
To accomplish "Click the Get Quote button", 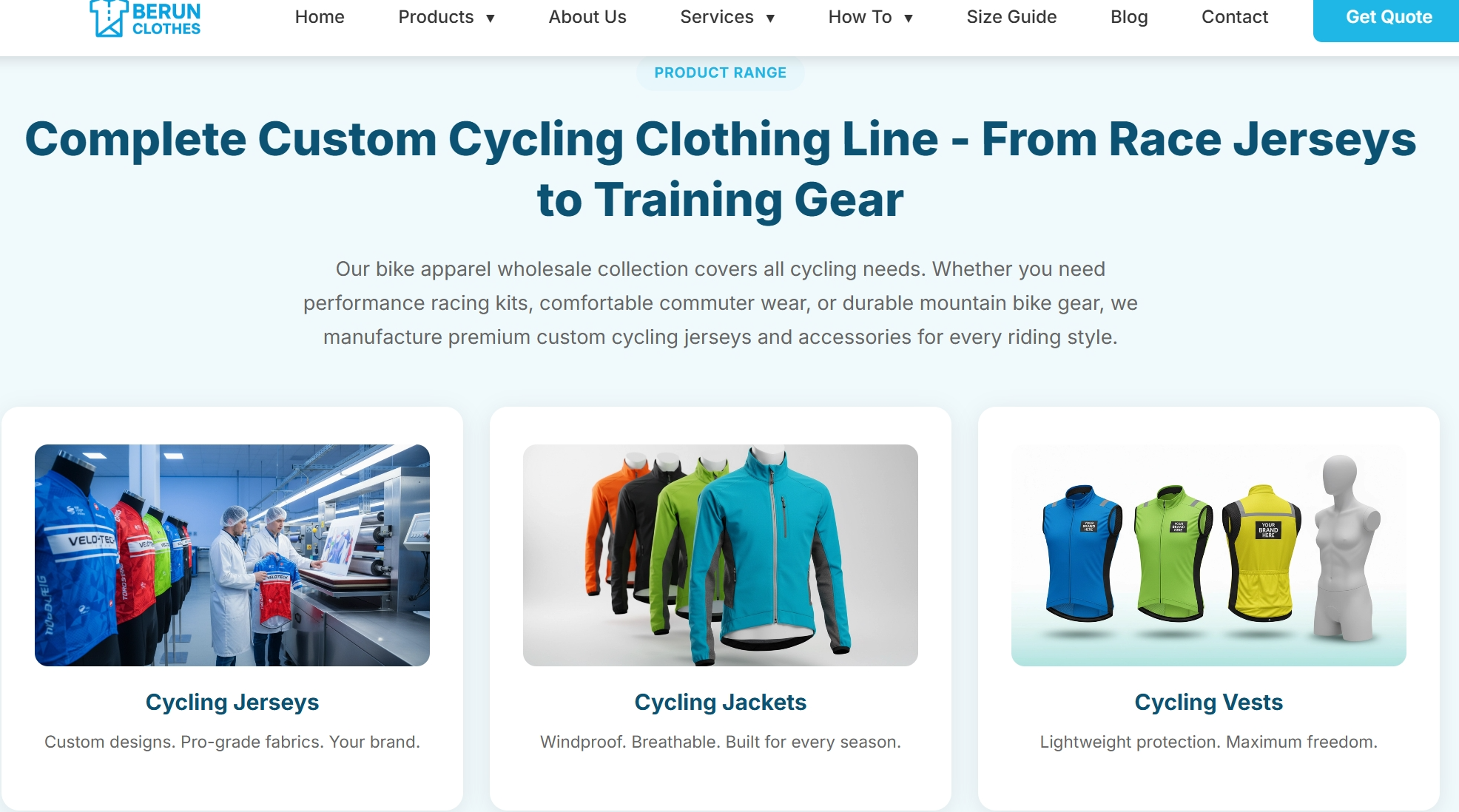I will click(x=1386, y=18).
